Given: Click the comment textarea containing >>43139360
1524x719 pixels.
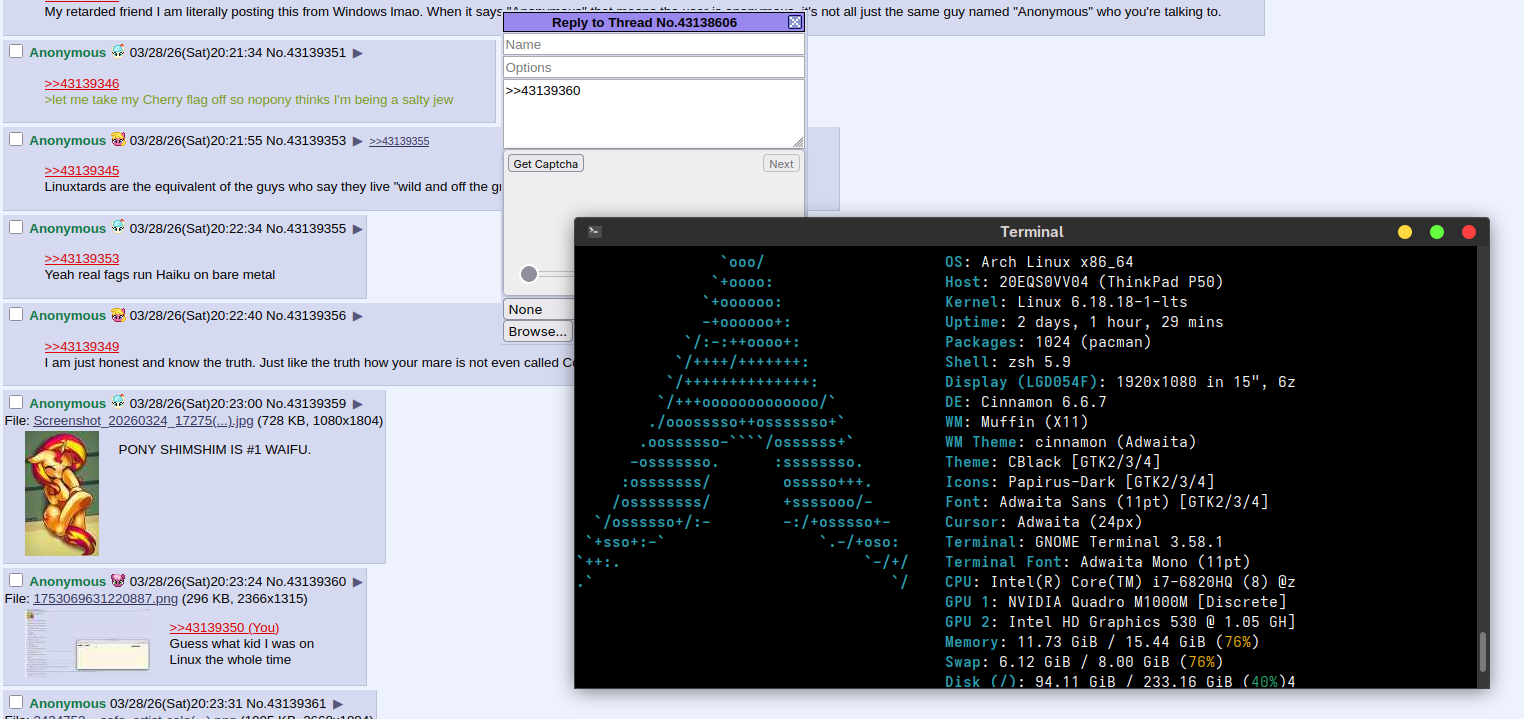Looking at the screenshot, I should pyautogui.click(x=654, y=114).
